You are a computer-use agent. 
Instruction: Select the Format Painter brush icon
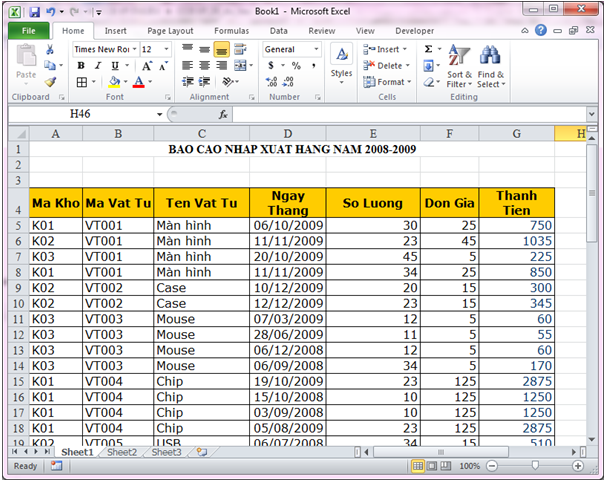[50, 82]
